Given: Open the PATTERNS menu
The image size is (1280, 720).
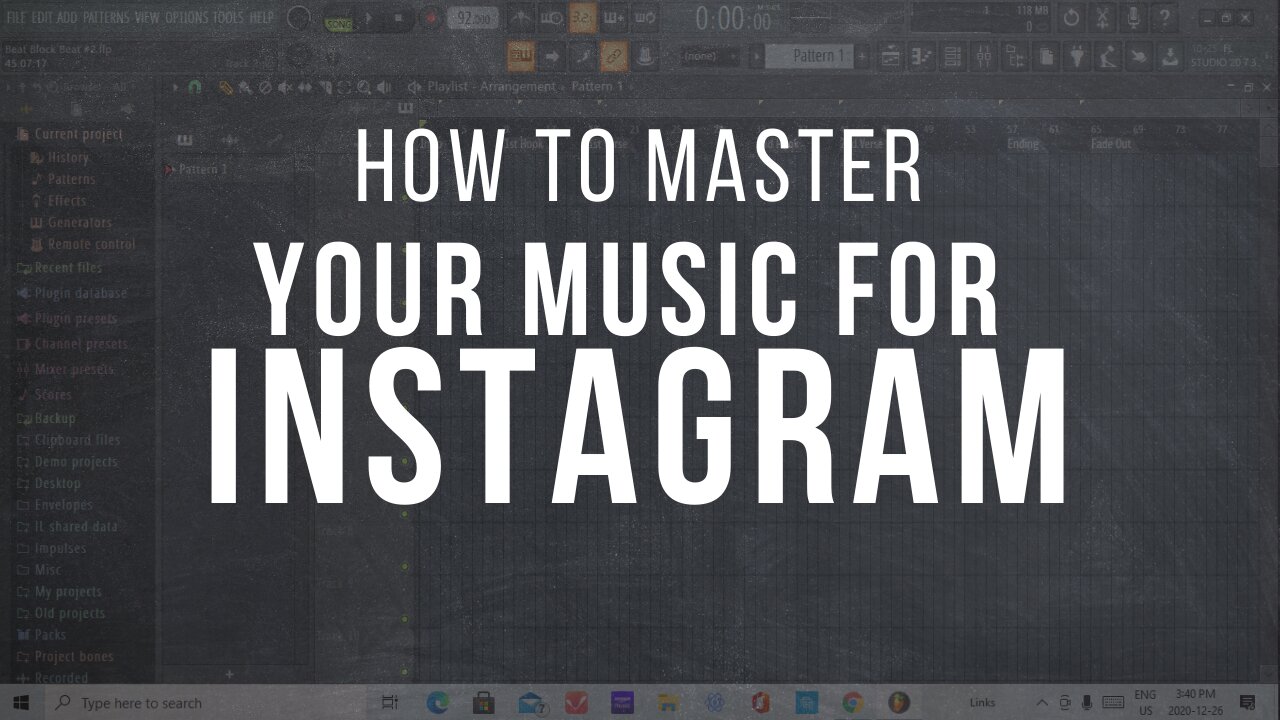Looking at the screenshot, I should [105, 18].
